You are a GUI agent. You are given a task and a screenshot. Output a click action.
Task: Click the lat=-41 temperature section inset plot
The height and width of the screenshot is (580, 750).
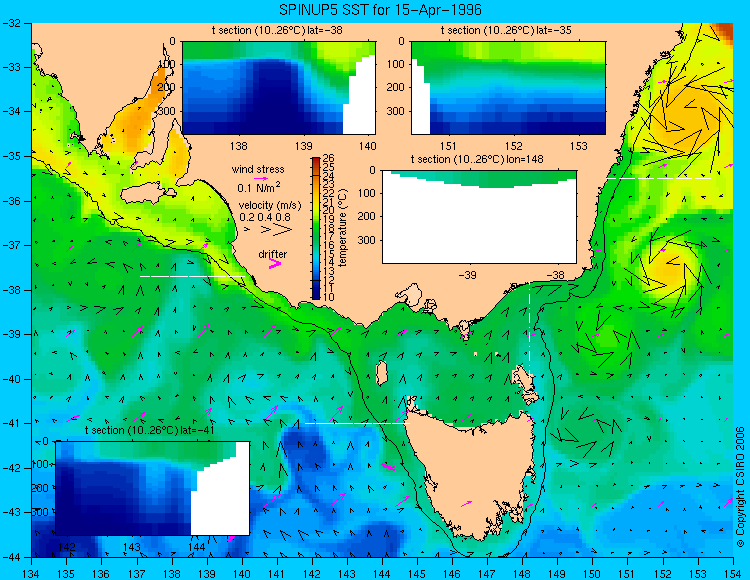pos(153,488)
